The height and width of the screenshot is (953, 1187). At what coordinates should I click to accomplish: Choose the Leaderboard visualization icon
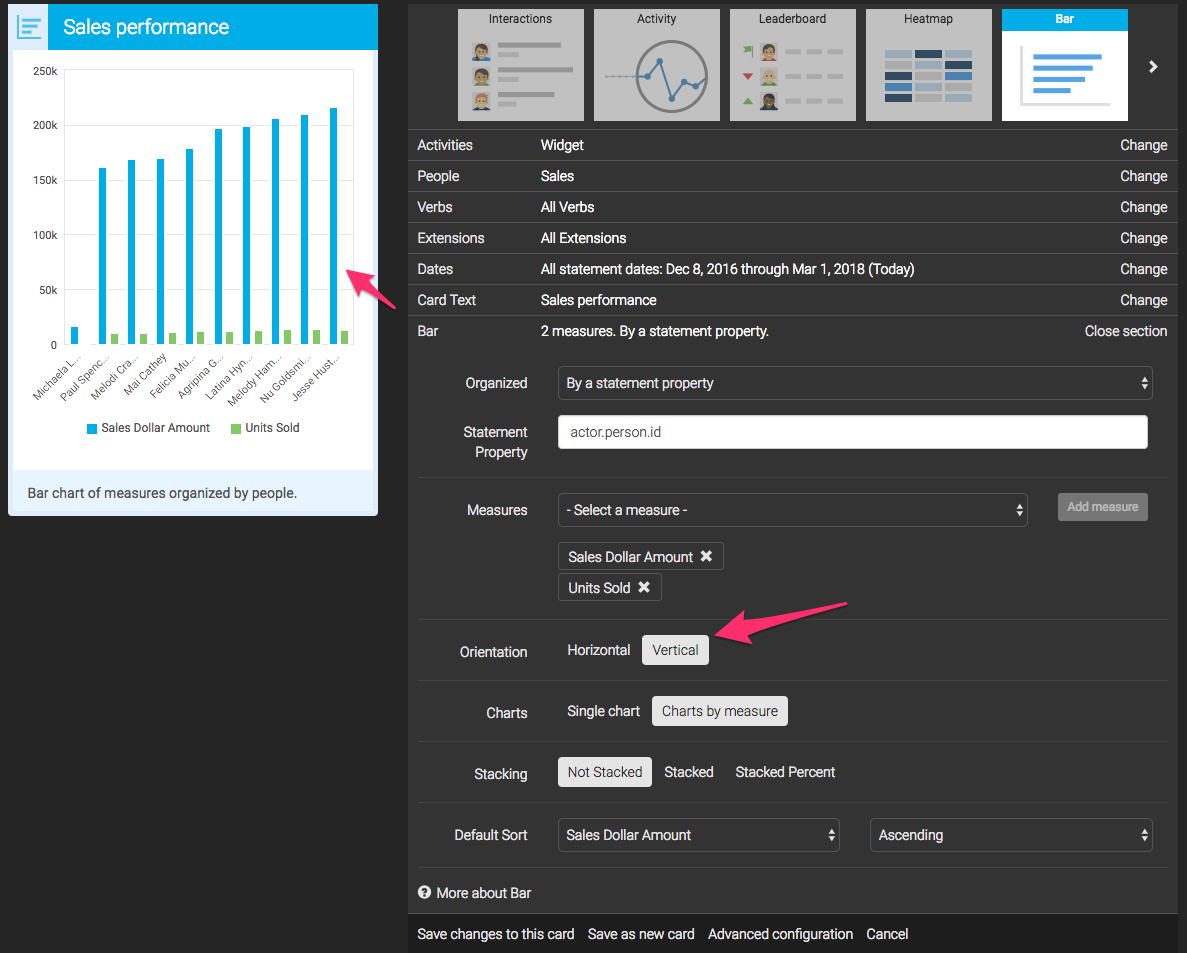pos(792,66)
